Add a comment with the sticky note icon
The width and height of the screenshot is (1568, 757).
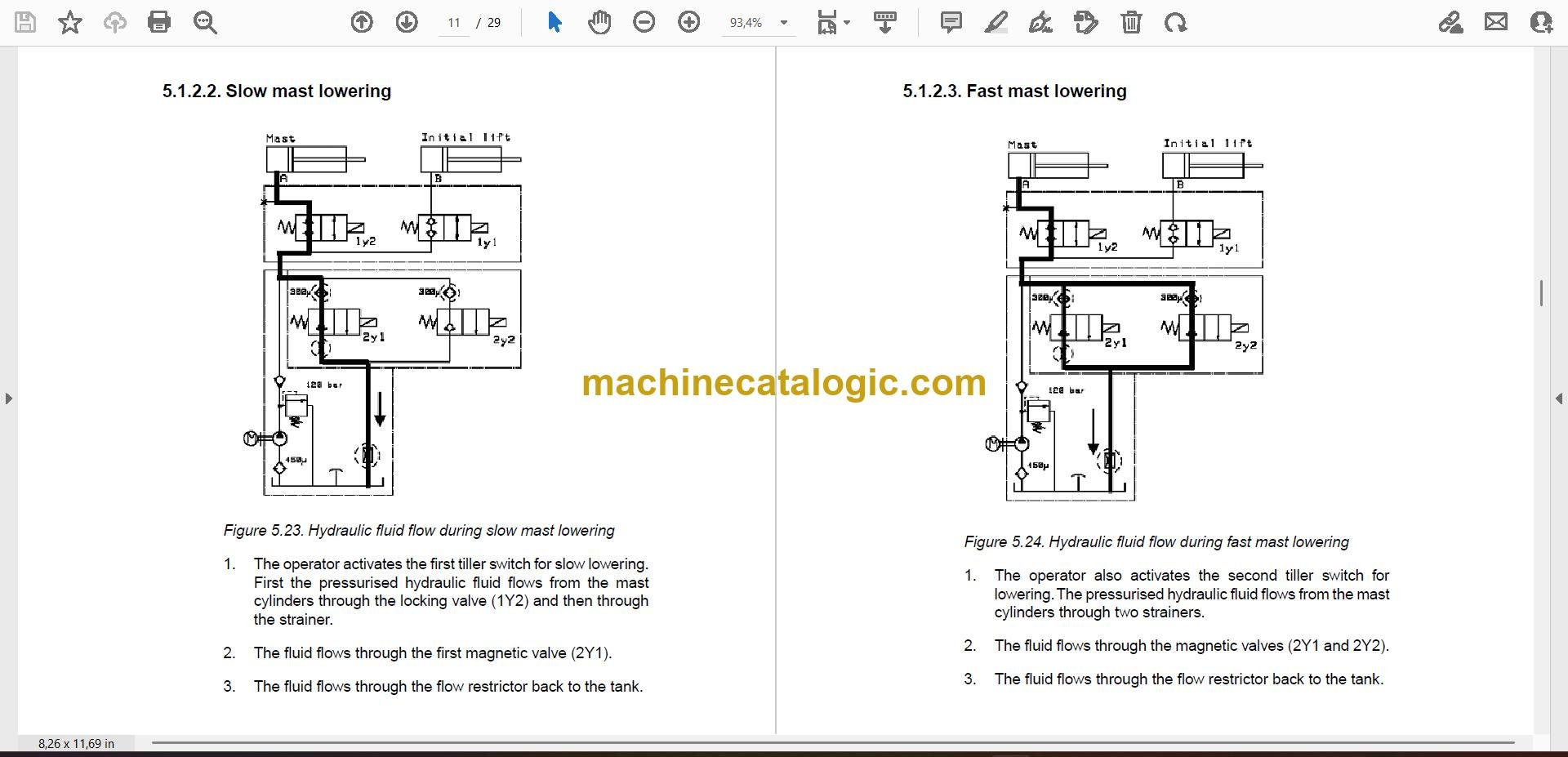(x=951, y=22)
